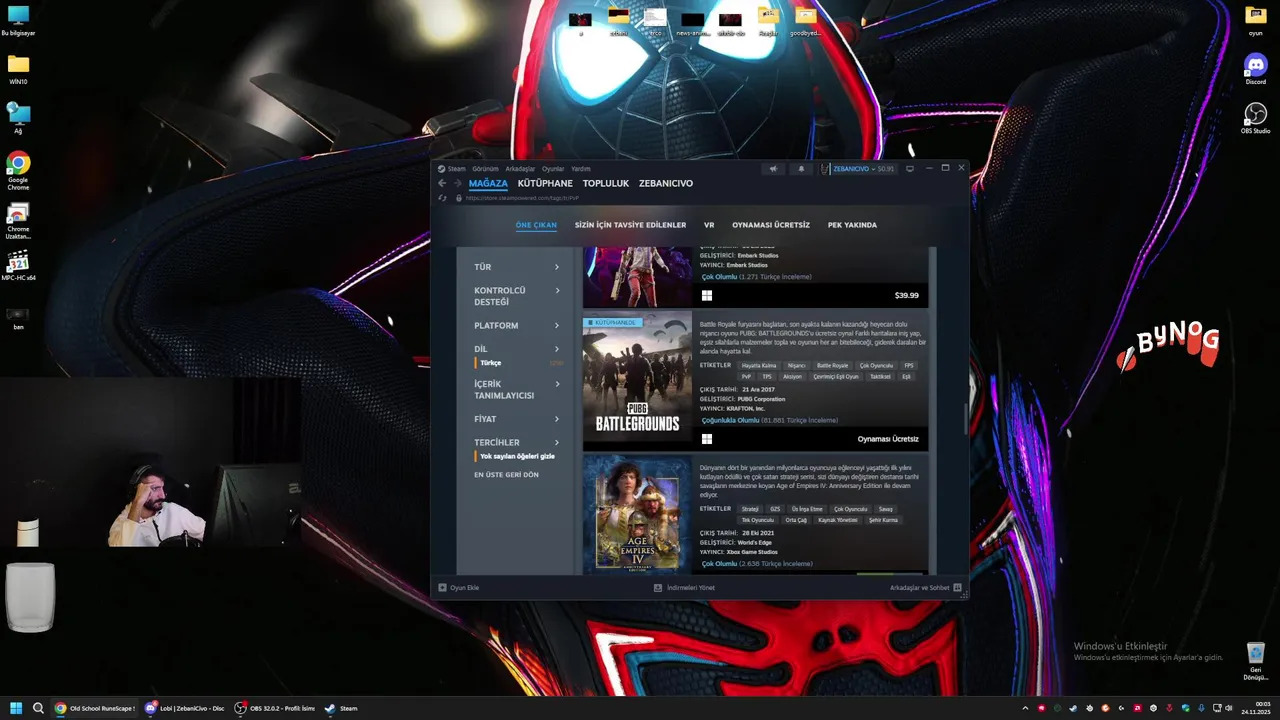This screenshot has width=1280, height=720.
Task: Click the plus icon for Oyun Ekle
Action: click(x=443, y=588)
